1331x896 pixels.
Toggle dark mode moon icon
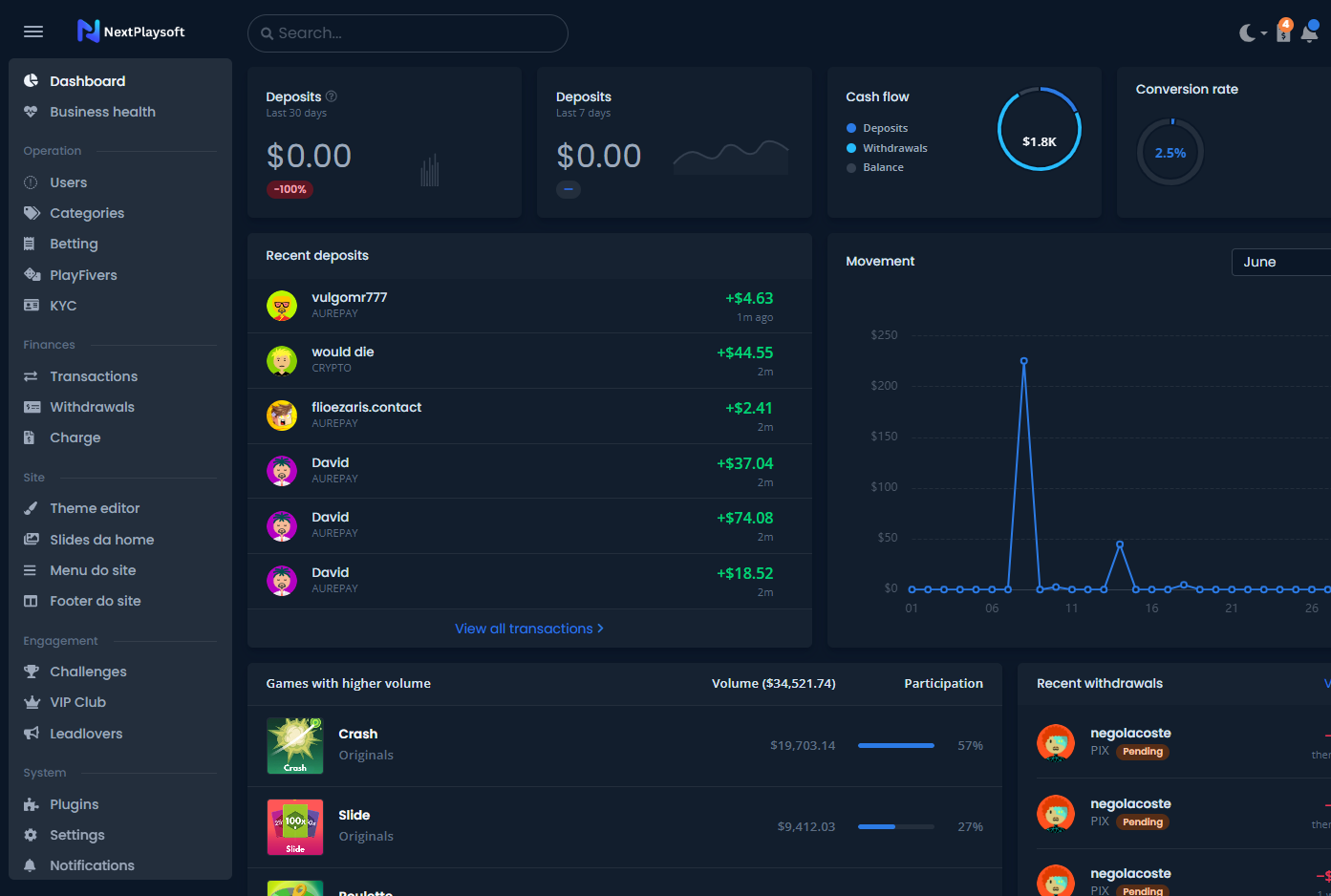coord(1247,33)
